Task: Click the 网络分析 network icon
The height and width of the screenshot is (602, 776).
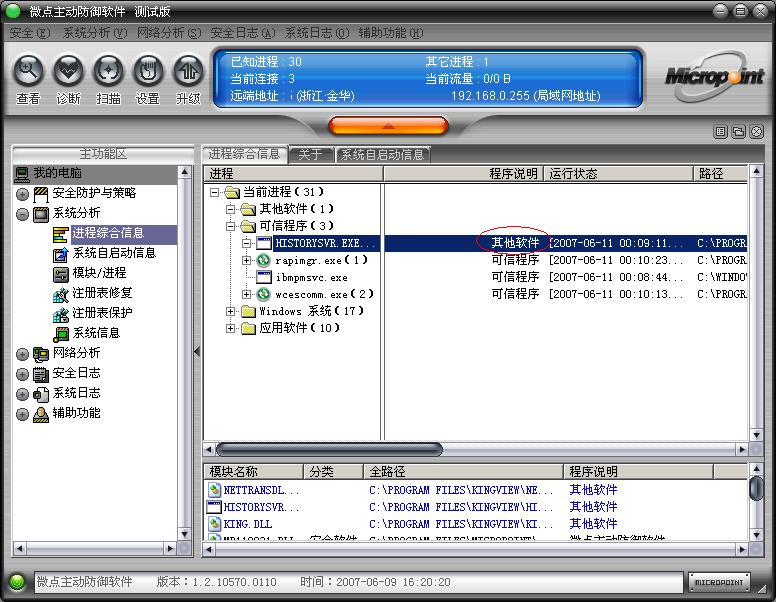Action: coord(41,354)
